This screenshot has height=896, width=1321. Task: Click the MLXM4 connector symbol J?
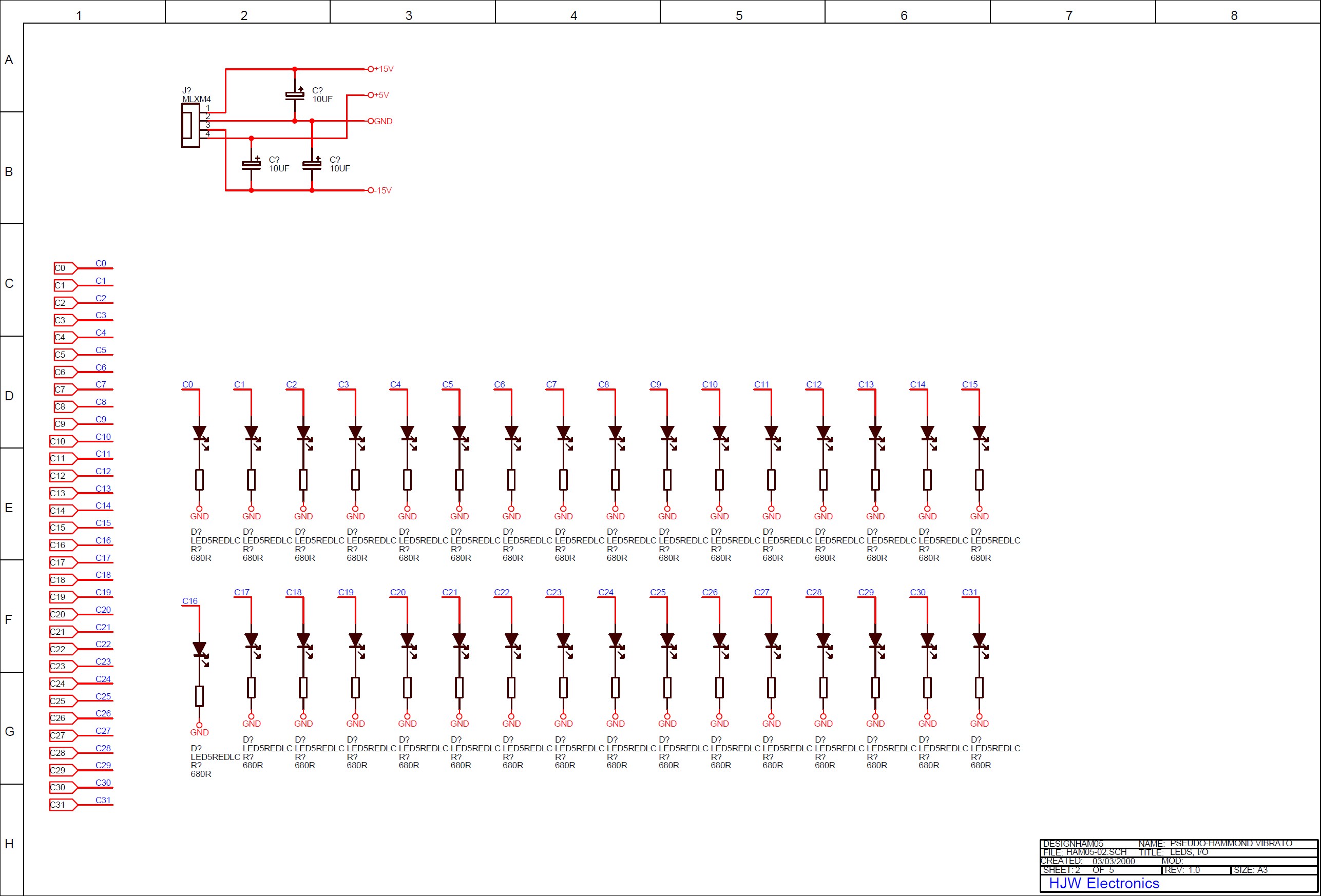coord(190,126)
